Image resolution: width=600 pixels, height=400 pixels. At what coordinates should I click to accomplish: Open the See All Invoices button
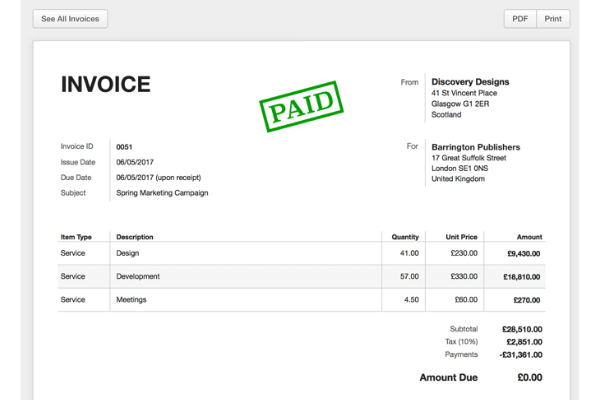pyautogui.click(x=70, y=19)
